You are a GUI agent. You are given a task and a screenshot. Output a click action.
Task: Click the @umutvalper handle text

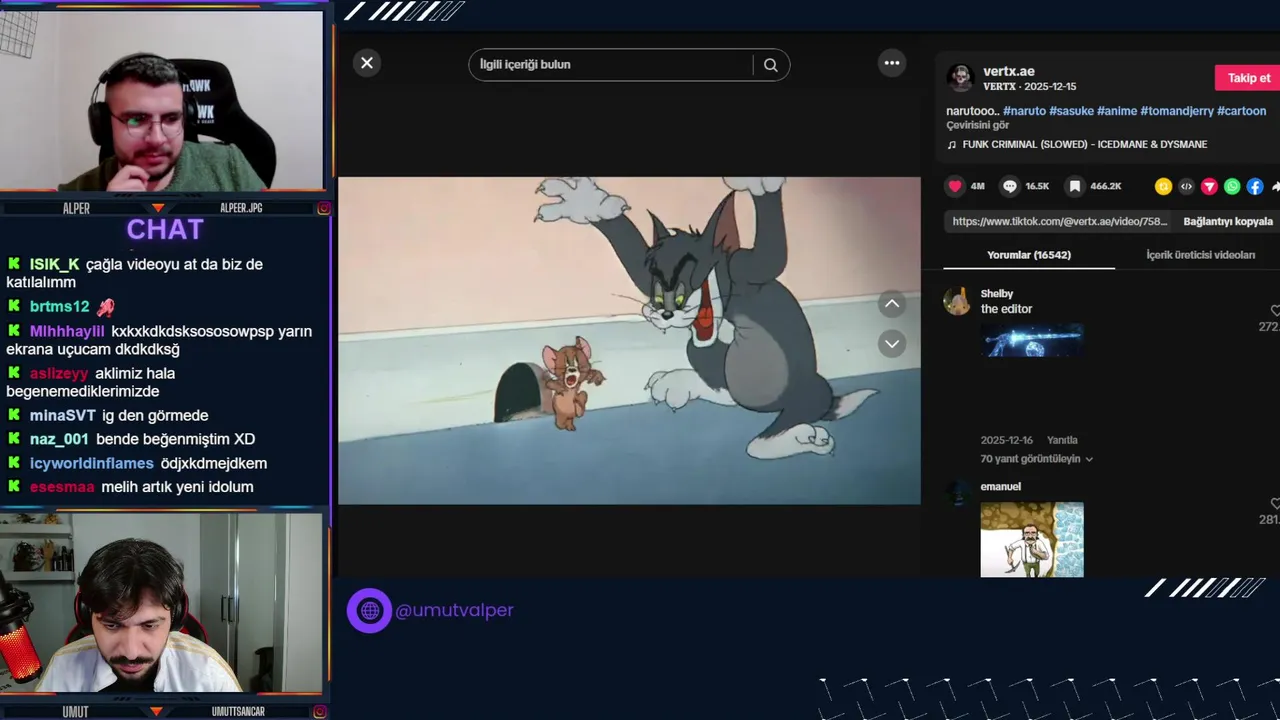[455, 610]
